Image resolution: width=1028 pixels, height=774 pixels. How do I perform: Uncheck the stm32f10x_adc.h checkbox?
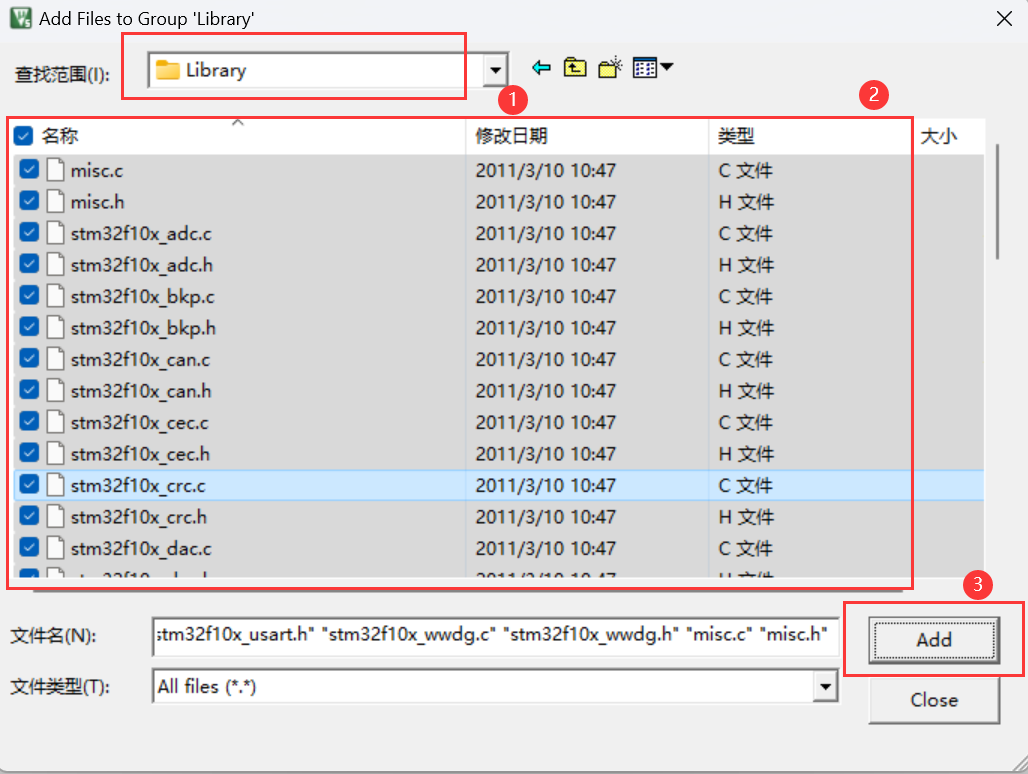(29, 263)
